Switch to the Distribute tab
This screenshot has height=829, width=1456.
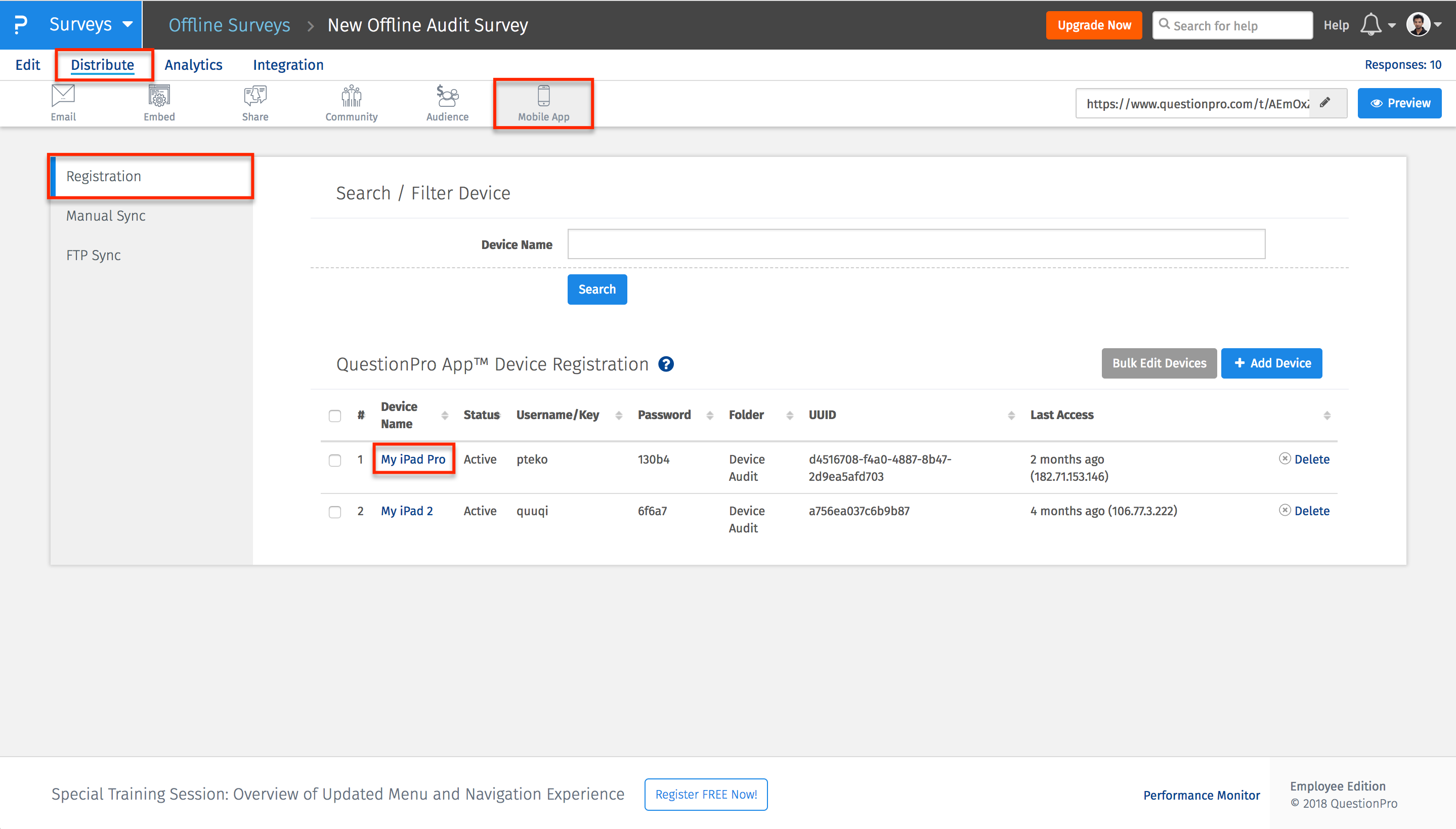(102, 64)
